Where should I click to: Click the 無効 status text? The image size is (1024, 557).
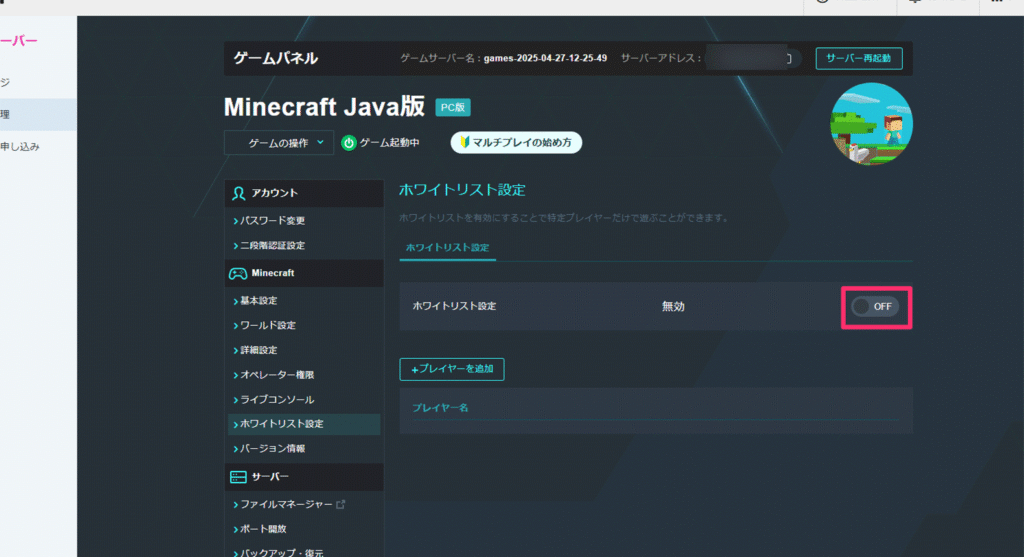click(673, 306)
